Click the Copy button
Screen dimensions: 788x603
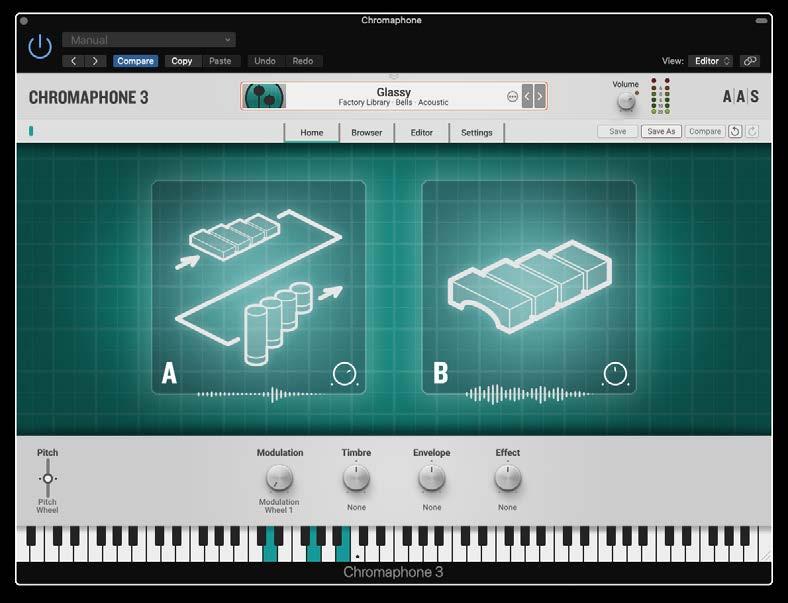(x=181, y=61)
